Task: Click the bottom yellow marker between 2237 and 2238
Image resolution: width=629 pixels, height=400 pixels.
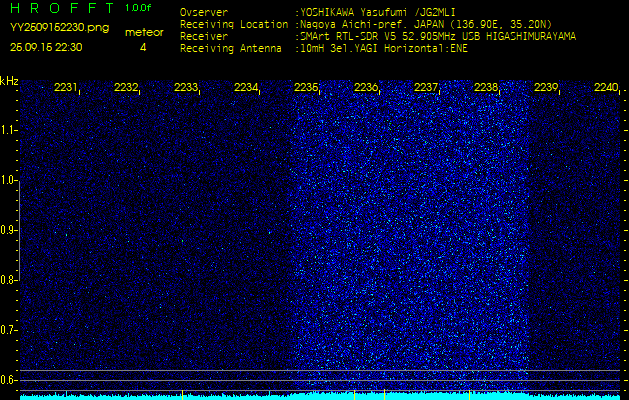Action: tap(469, 394)
